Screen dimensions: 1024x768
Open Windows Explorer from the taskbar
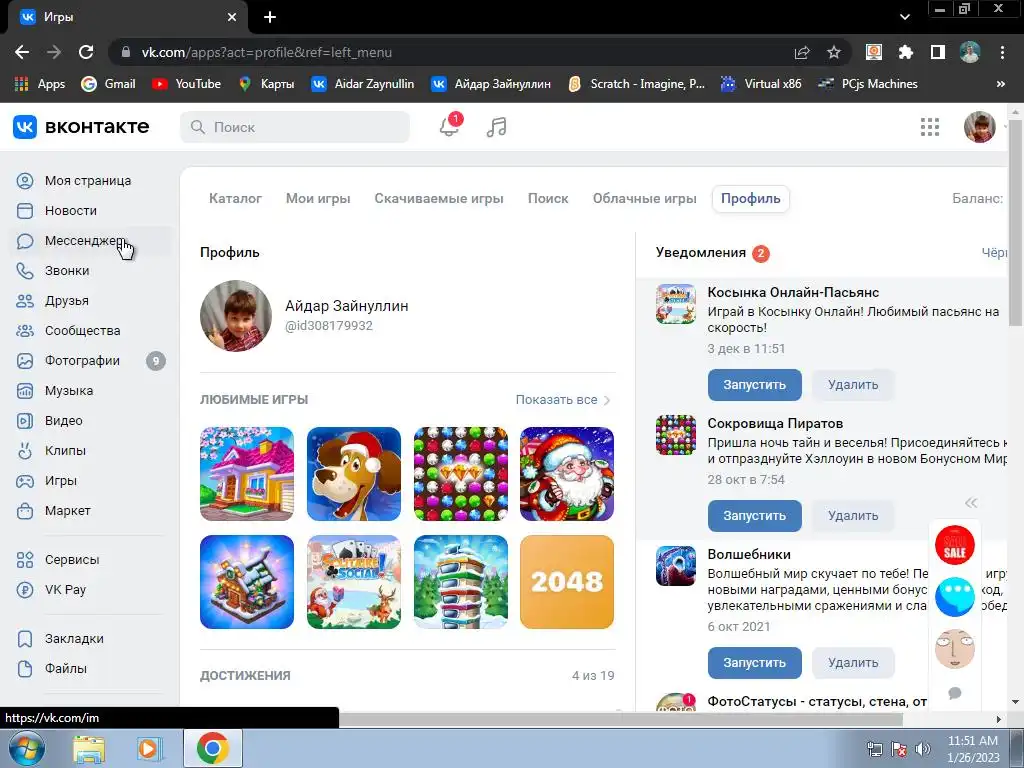tap(88, 748)
